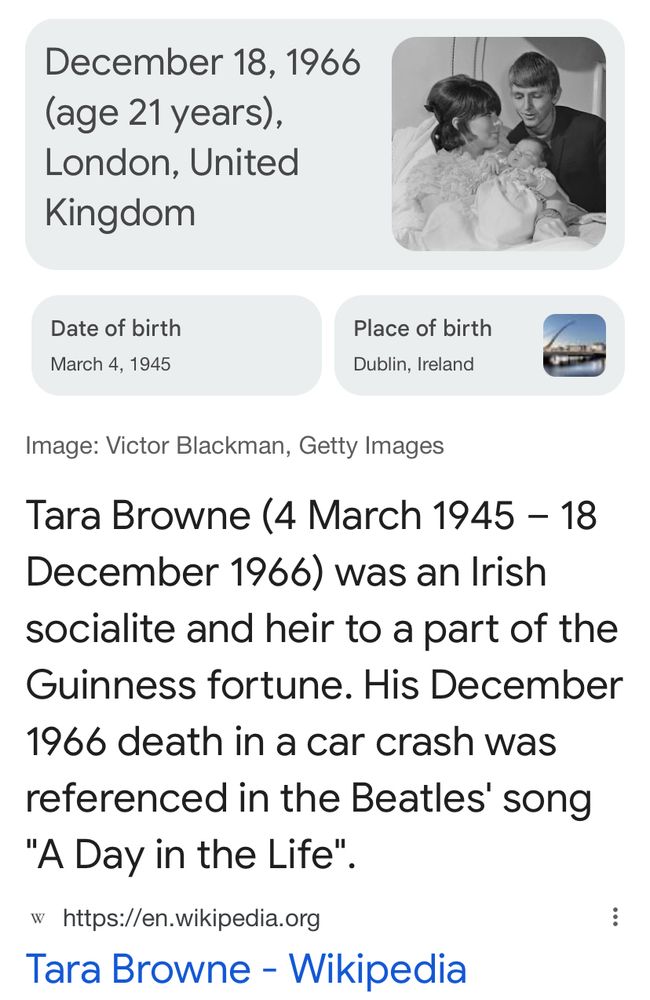650x1000 pixels.
Task: Select the 'Date of birth' card heading
Action: 115,328
